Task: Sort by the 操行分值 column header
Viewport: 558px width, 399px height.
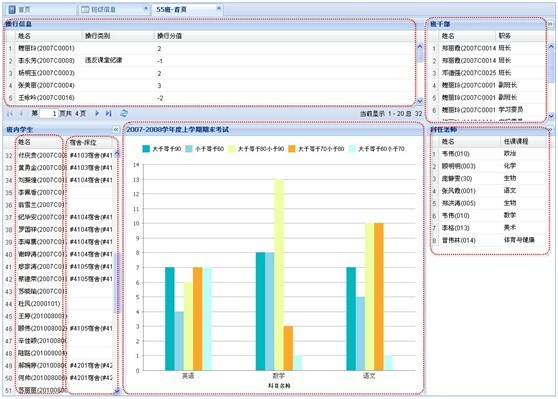Action: coord(284,36)
